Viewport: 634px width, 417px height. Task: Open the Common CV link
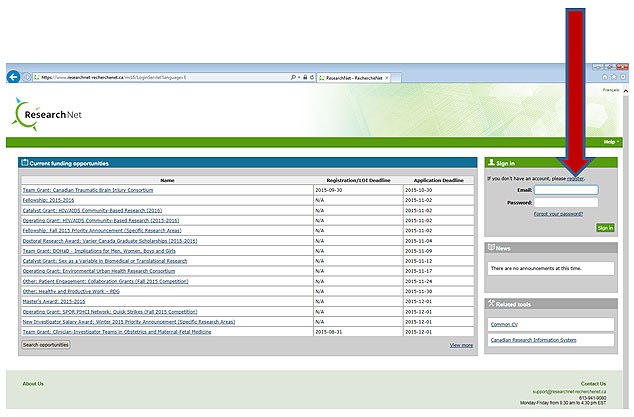[504, 324]
